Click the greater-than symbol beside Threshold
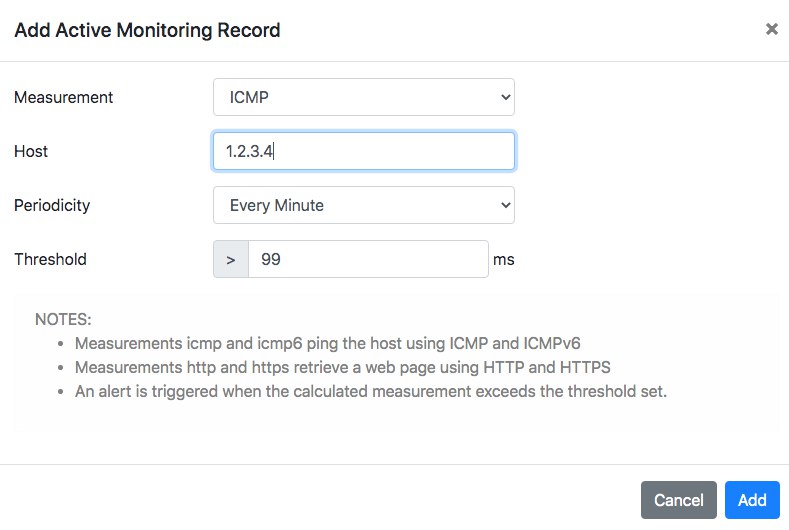 [x=231, y=259]
